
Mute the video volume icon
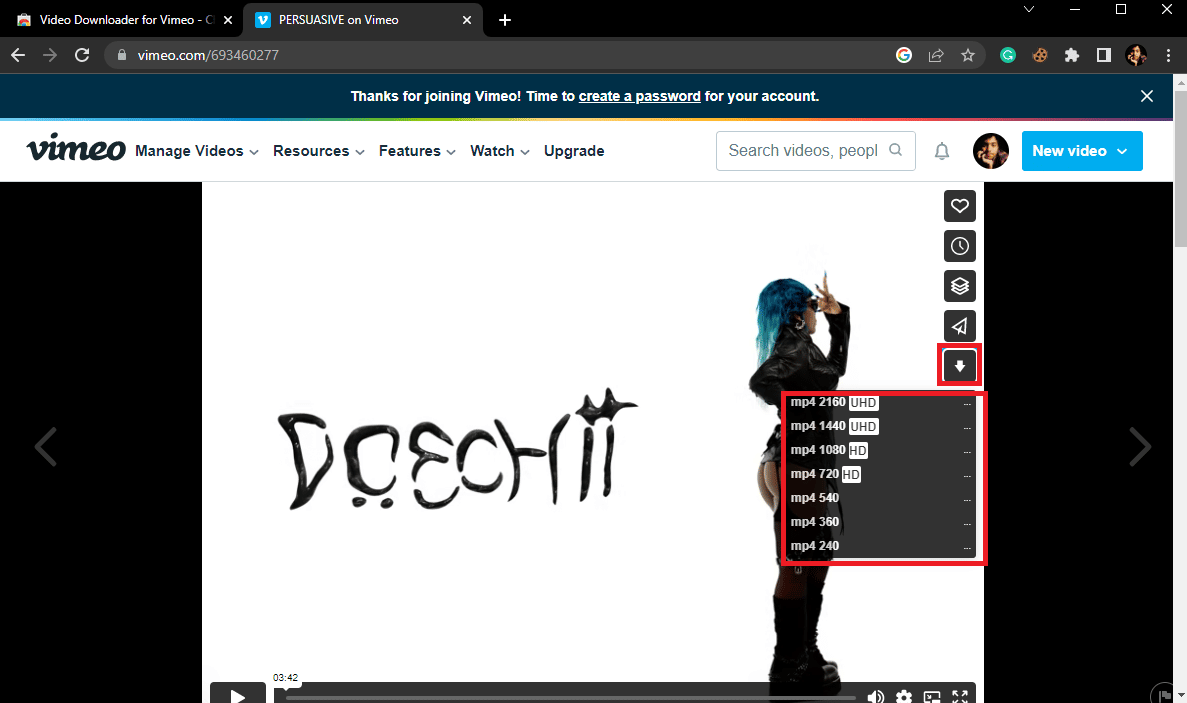pos(876,696)
